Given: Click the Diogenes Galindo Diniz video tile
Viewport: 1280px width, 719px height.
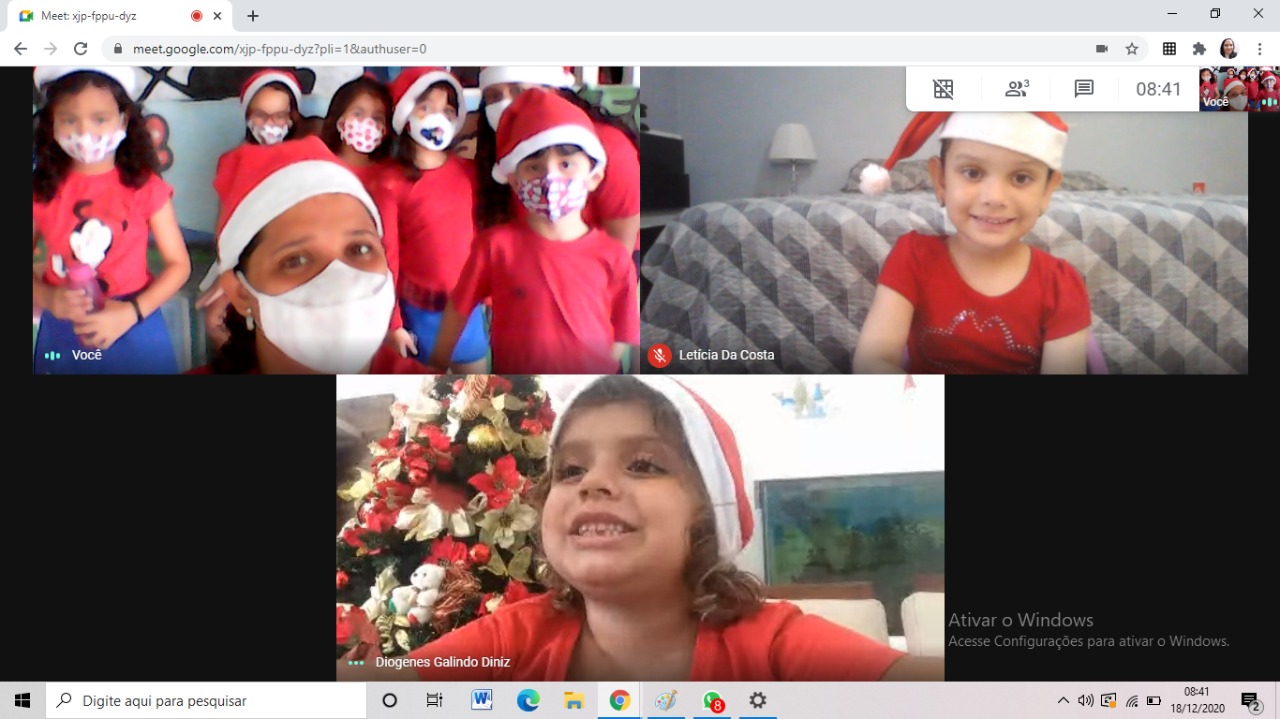Looking at the screenshot, I should point(640,528).
